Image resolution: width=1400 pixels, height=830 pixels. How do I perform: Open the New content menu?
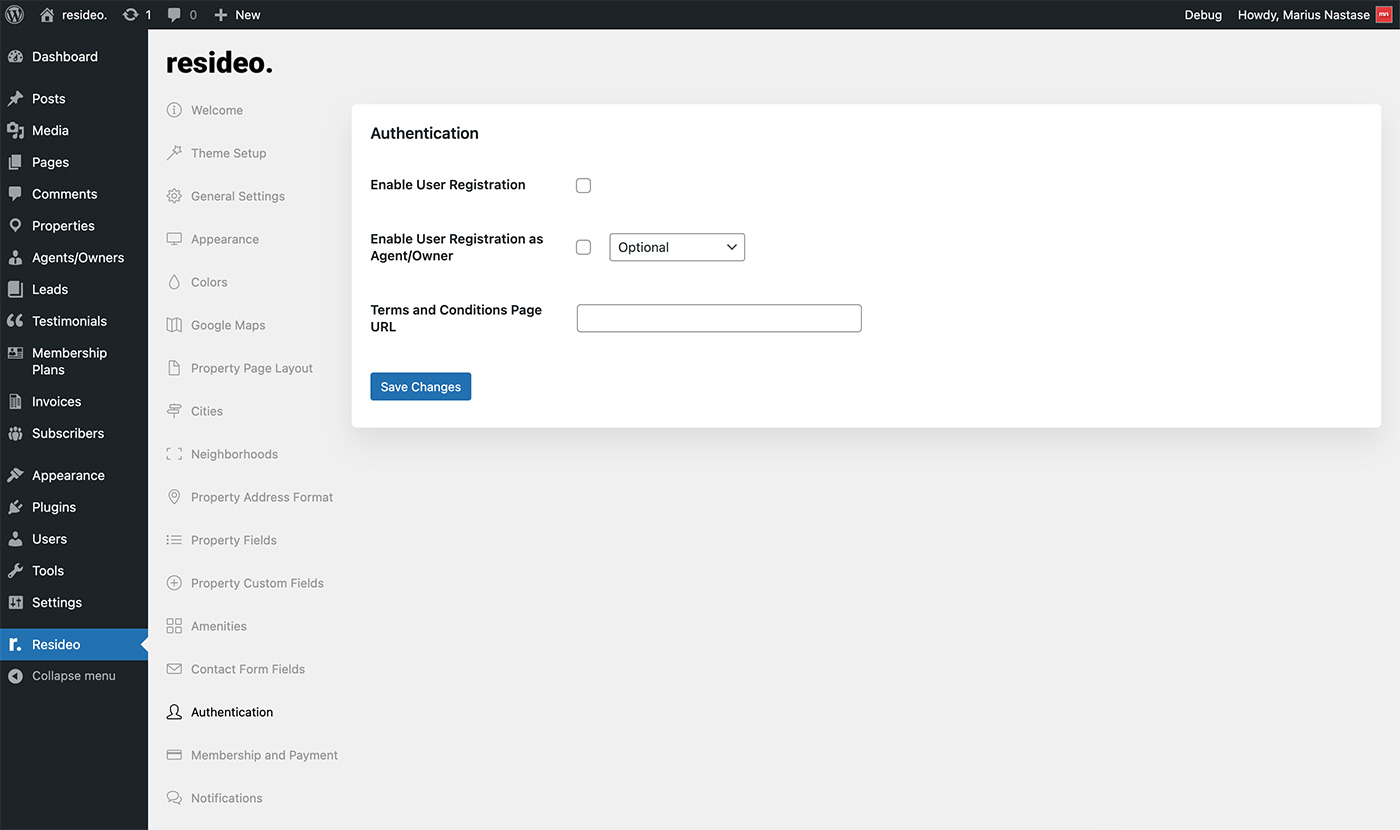pyautogui.click(x=238, y=15)
